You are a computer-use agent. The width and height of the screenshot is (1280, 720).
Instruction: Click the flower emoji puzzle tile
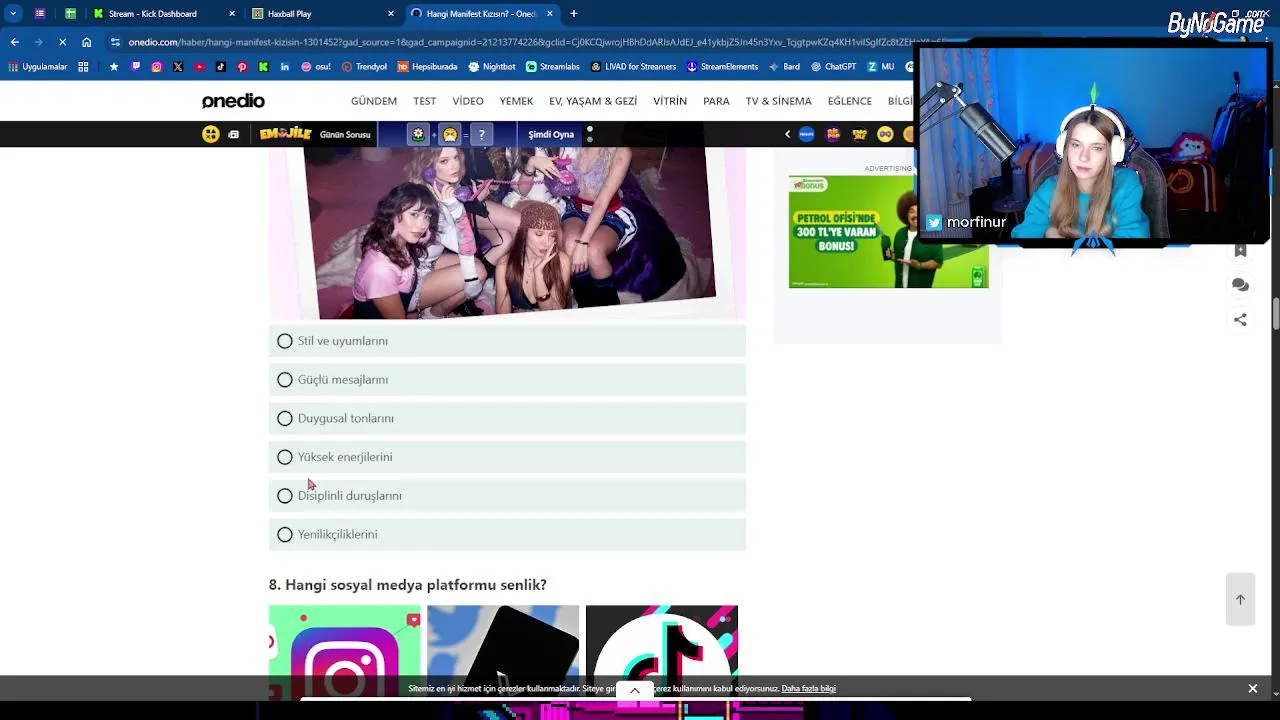click(x=418, y=134)
